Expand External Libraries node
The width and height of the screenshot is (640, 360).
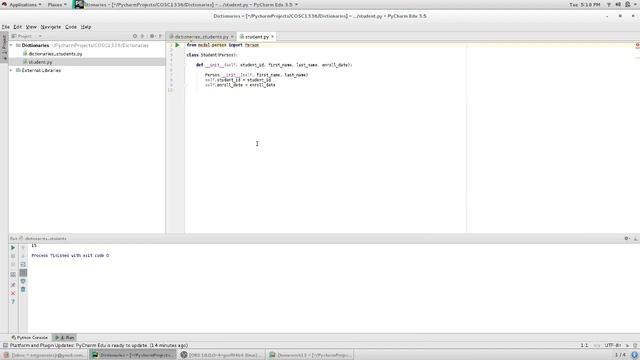[x=11, y=70]
